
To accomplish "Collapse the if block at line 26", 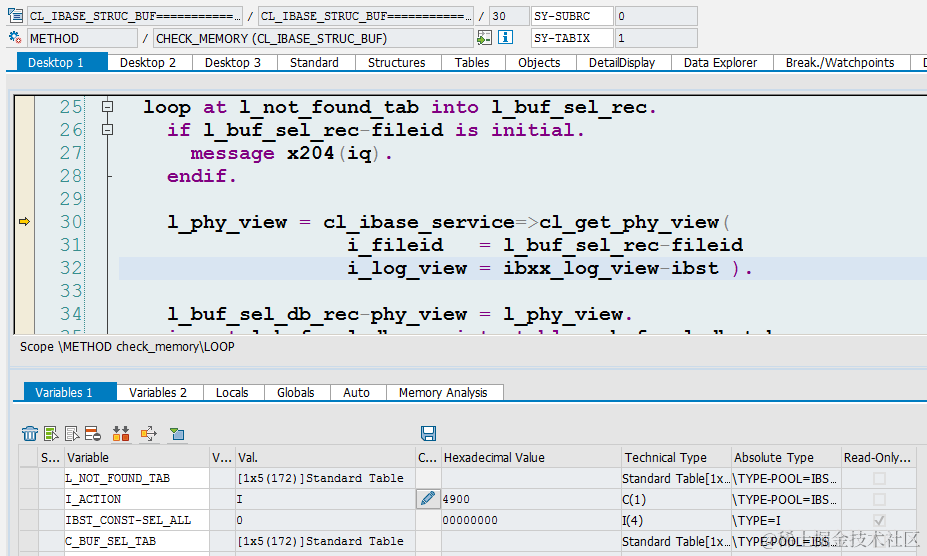I will (x=108, y=130).
